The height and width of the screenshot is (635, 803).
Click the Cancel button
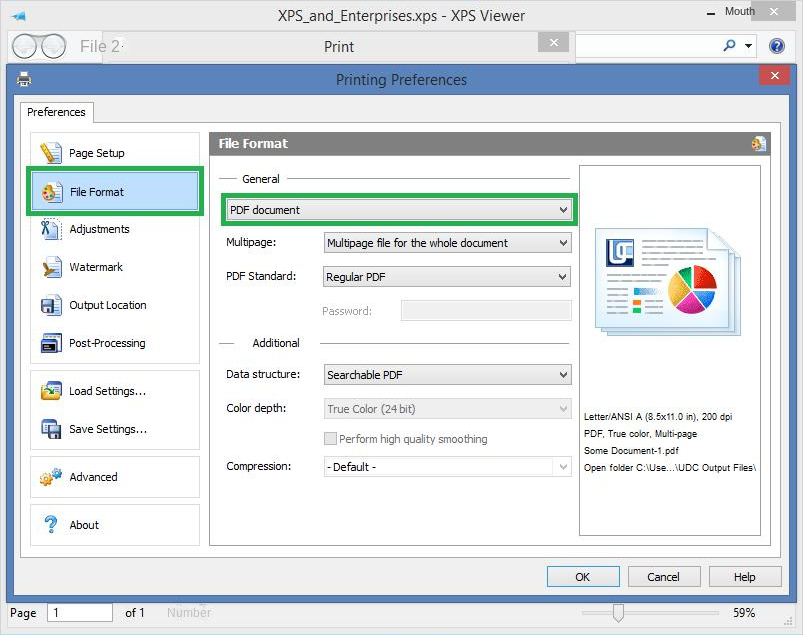click(x=664, y=577)
